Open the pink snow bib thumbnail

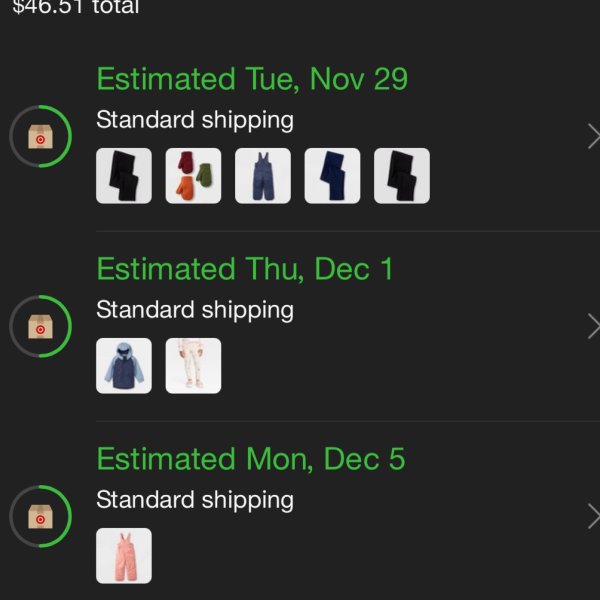tap(124, 556)
